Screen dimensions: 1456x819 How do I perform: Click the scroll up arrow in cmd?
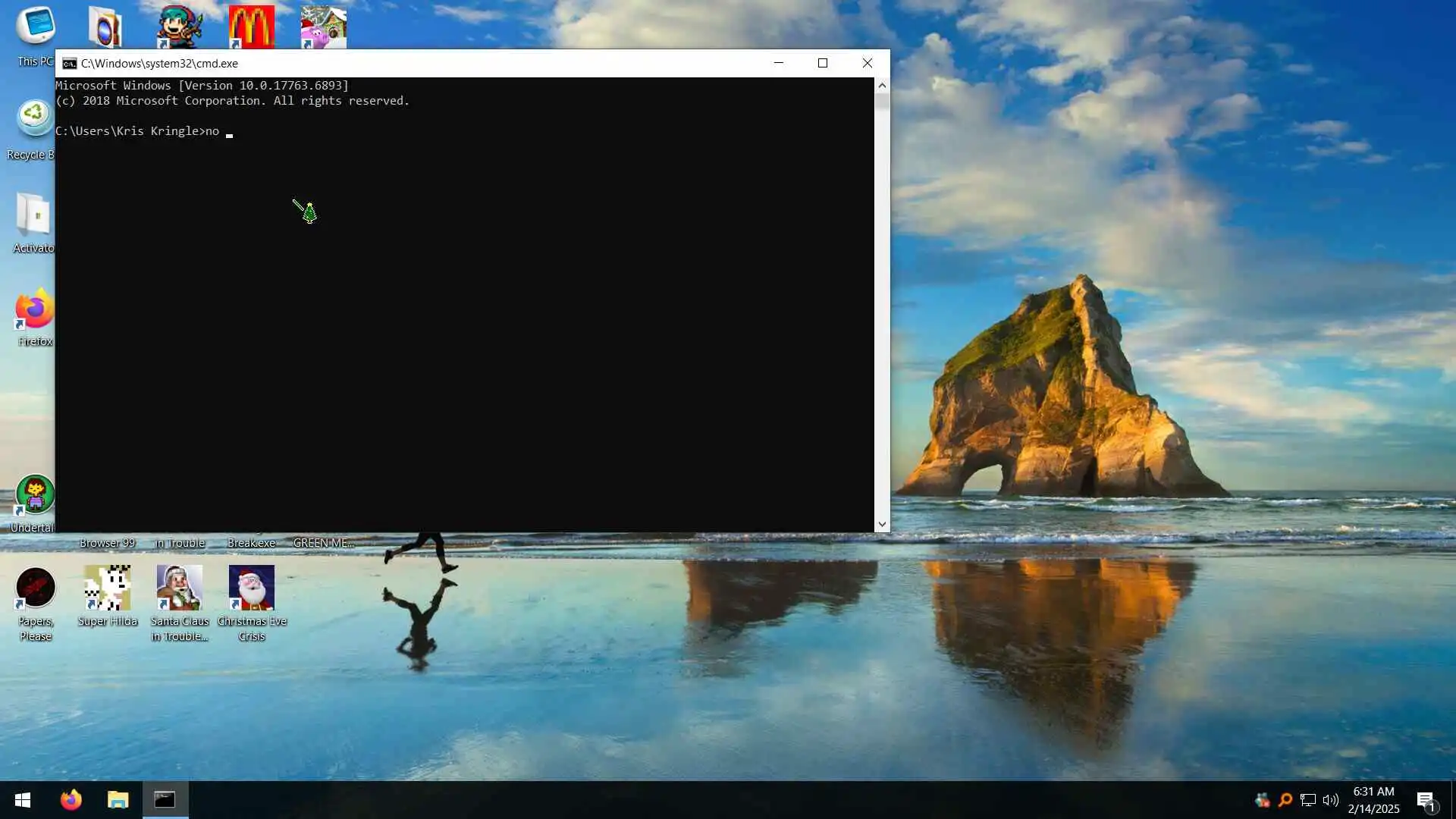coord(882,86)
